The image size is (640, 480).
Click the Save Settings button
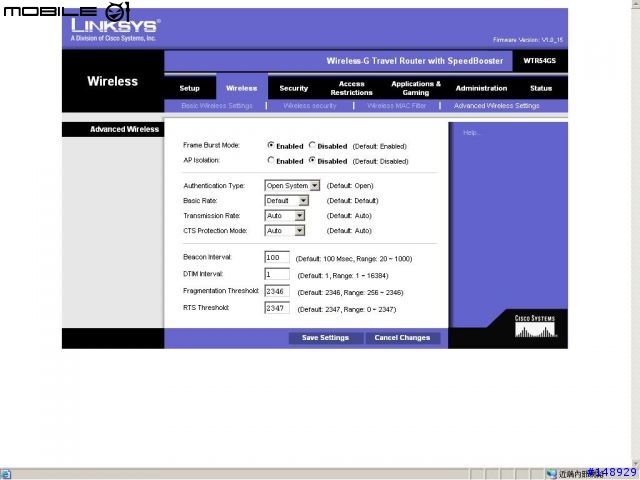click(x=325, y=338)
